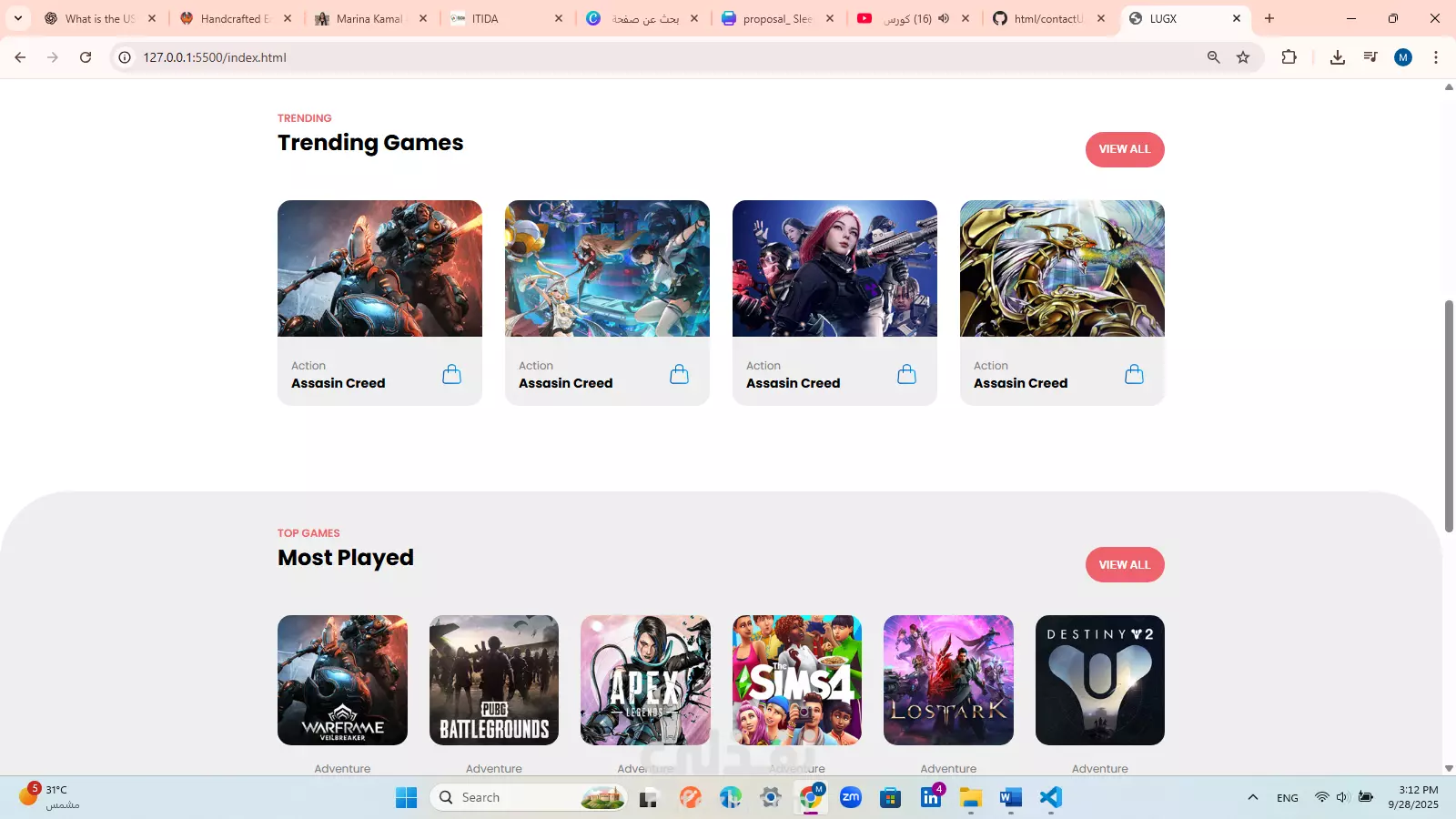Open the weather widget showing 31°C
Image resolution: width=1456 pixels, height=819 pixels.
(x=50, y=797)
